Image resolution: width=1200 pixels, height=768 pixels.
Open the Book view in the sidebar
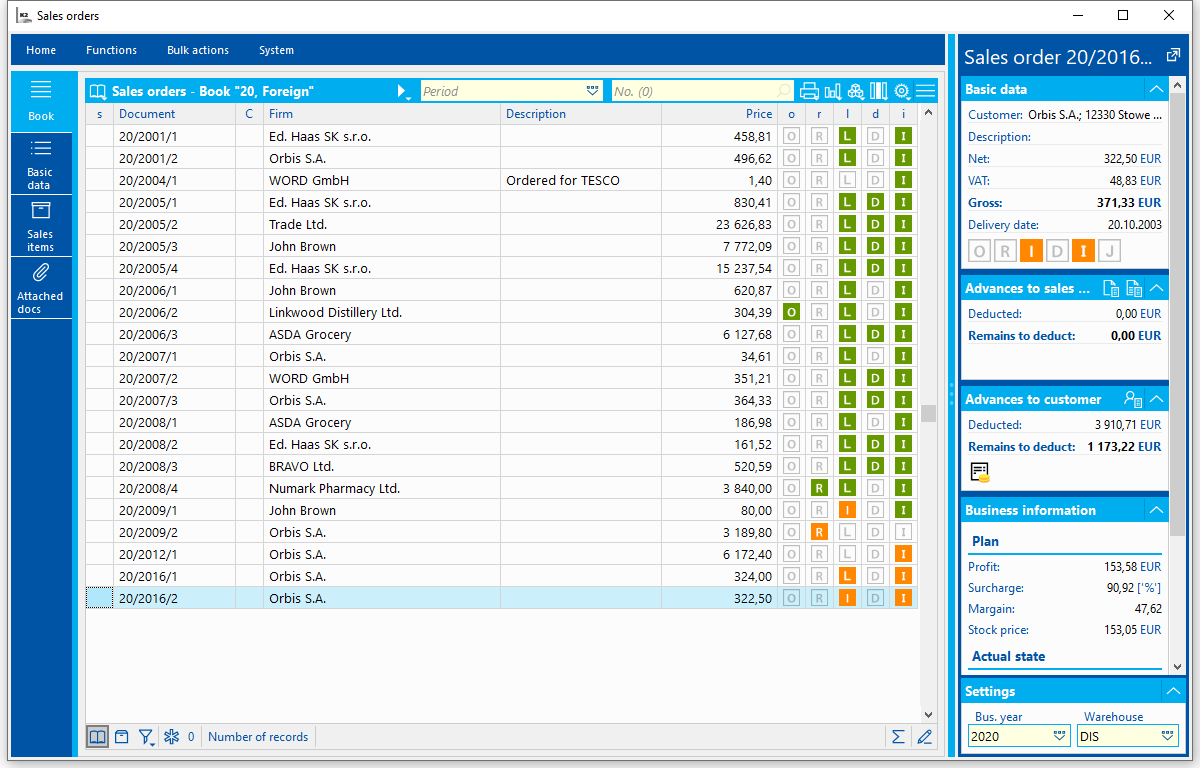[41, 101]
